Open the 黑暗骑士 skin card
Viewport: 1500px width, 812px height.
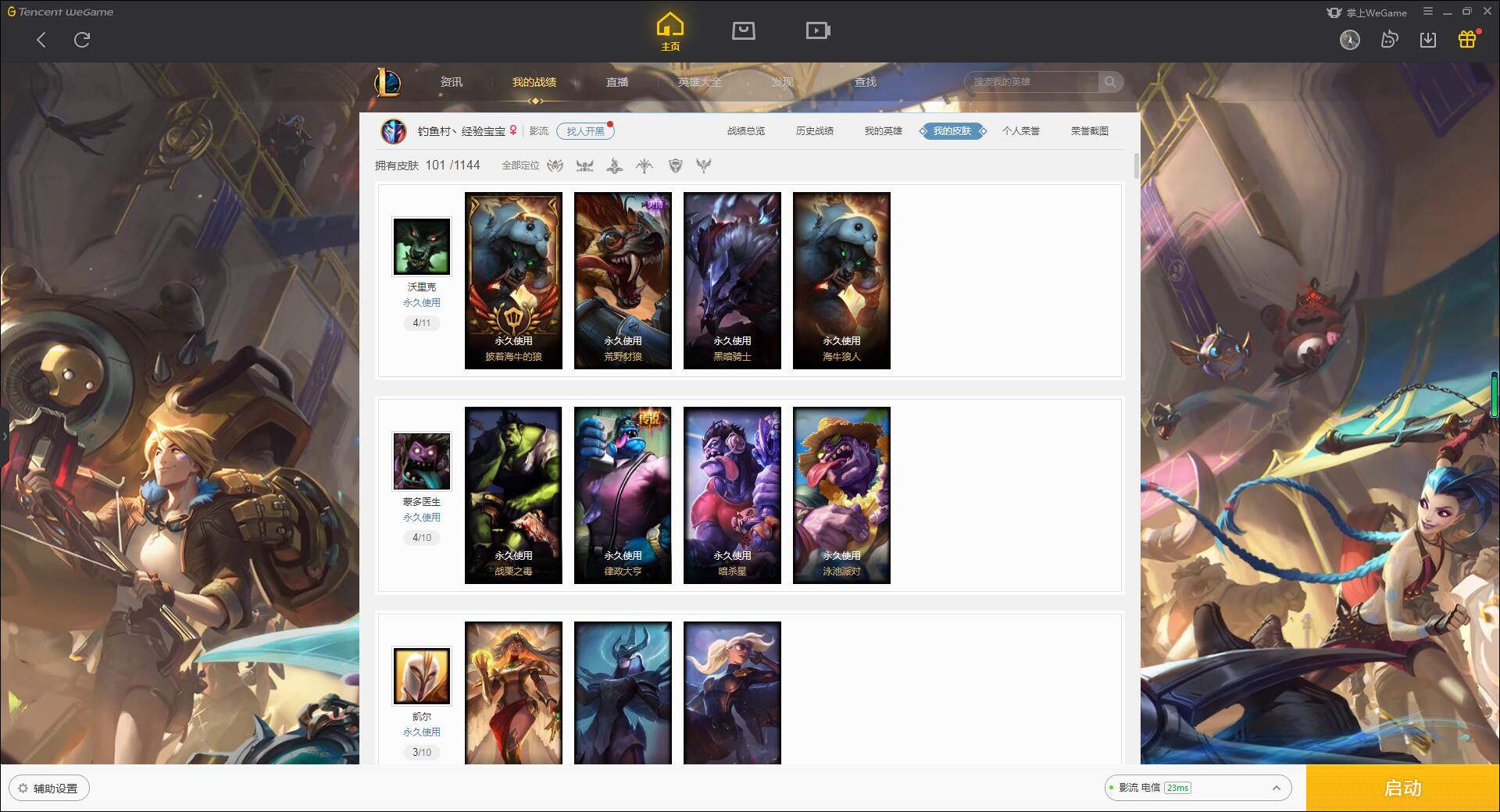pyautogui.click(x=732, y=280)
